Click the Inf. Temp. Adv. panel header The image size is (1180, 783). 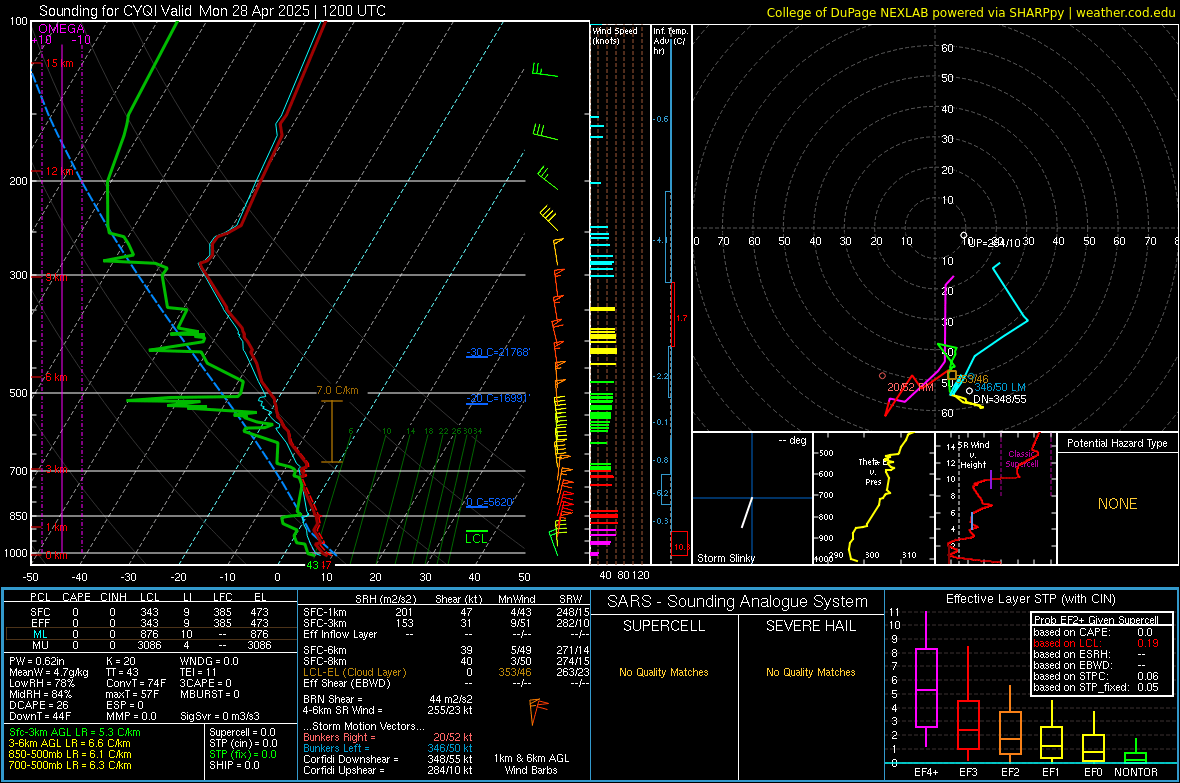670,41
